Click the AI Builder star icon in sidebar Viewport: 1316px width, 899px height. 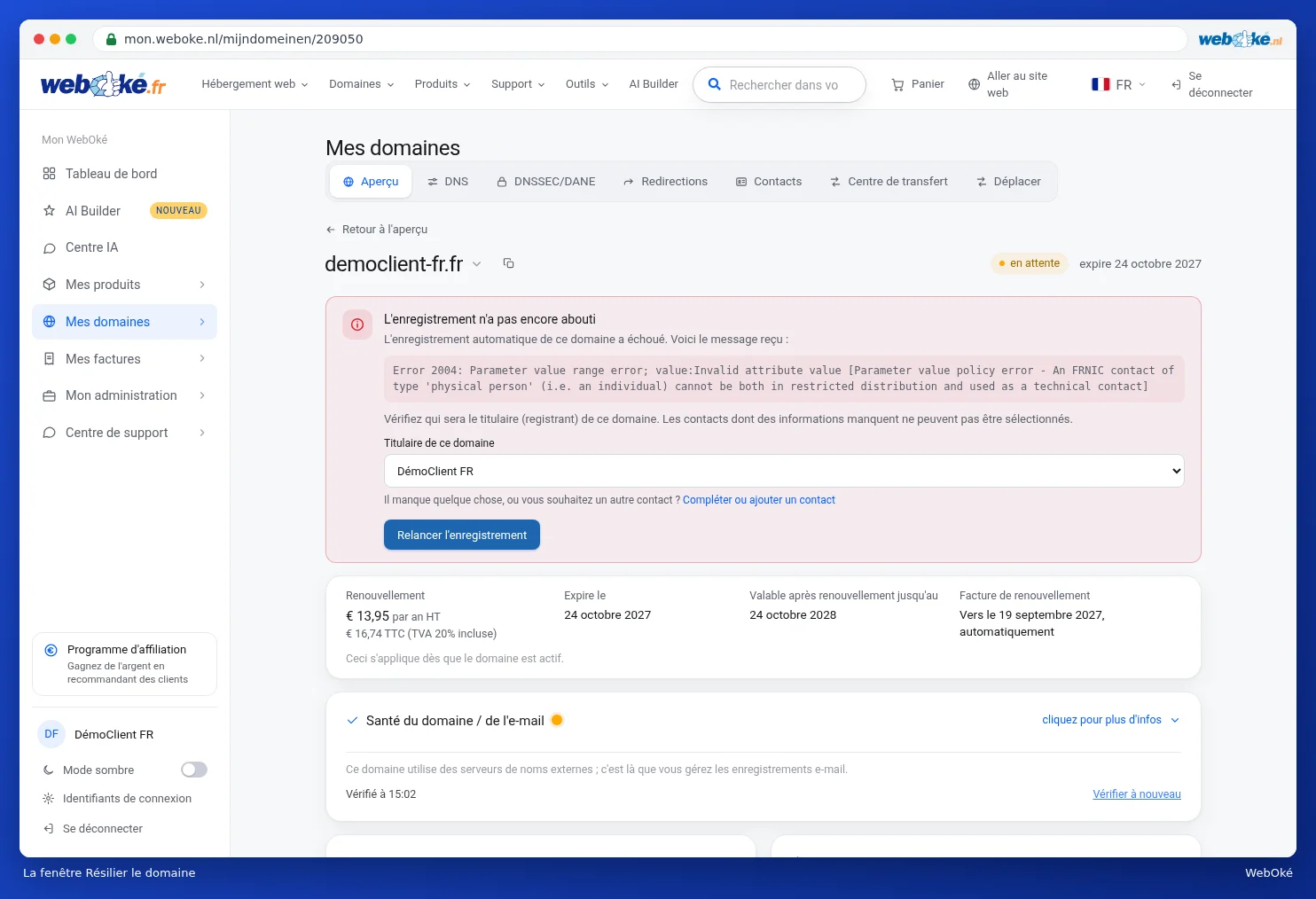(49, 211)
